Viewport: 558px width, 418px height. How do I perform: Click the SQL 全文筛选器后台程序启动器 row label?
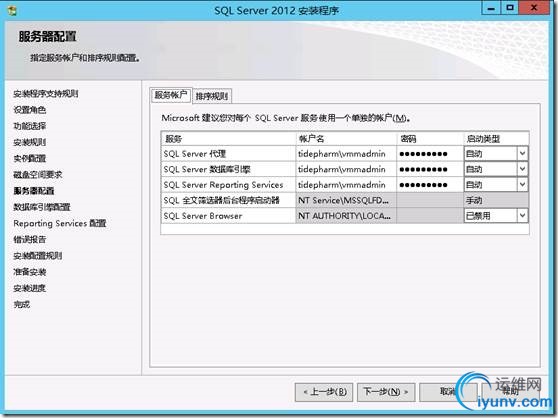click(x=221, y=200)
